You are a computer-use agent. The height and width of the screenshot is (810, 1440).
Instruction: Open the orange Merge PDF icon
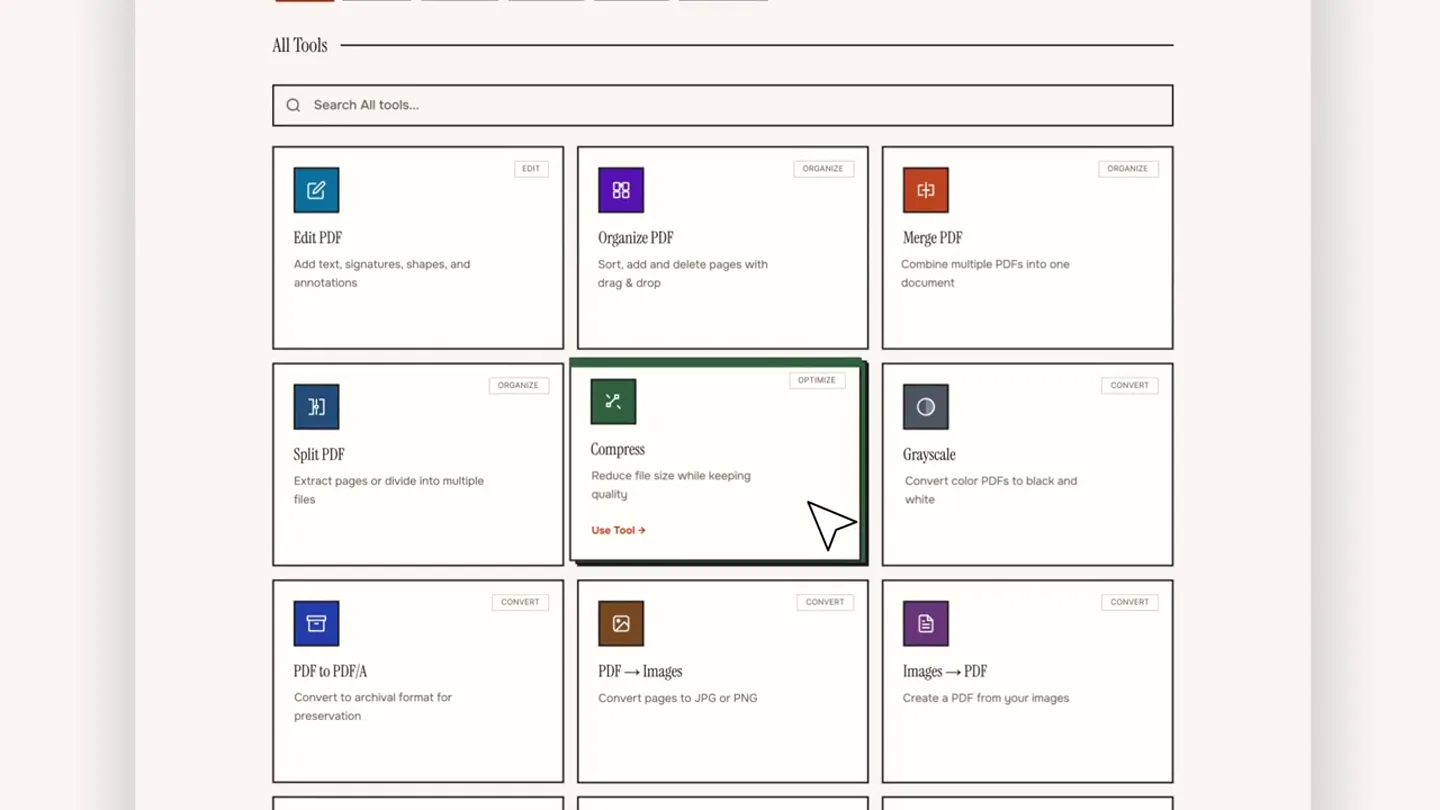926,190
